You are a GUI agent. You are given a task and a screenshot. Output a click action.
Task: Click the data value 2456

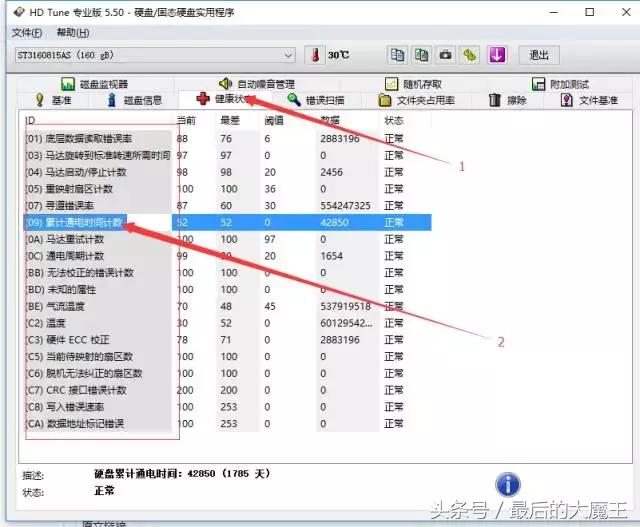pos(331,172)
